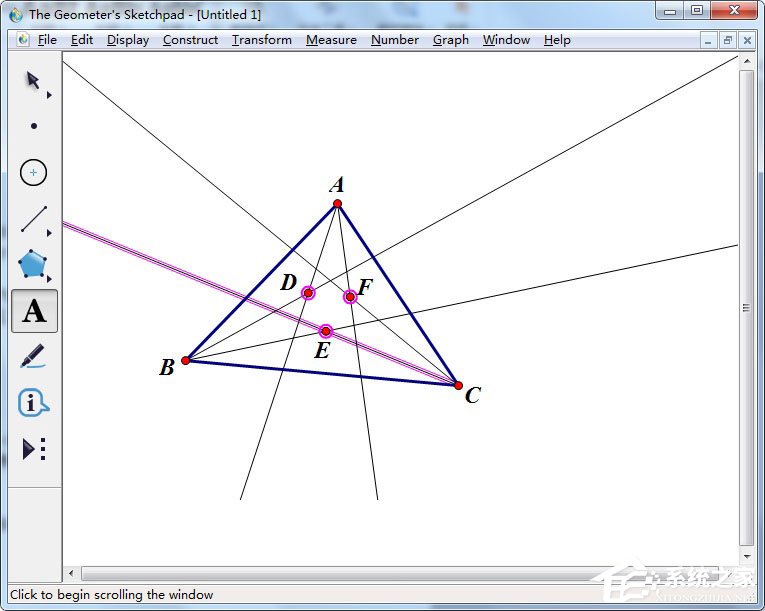Open the Graph menu
This screenshot has height=611, width=765.
click(x=451, y=40)
